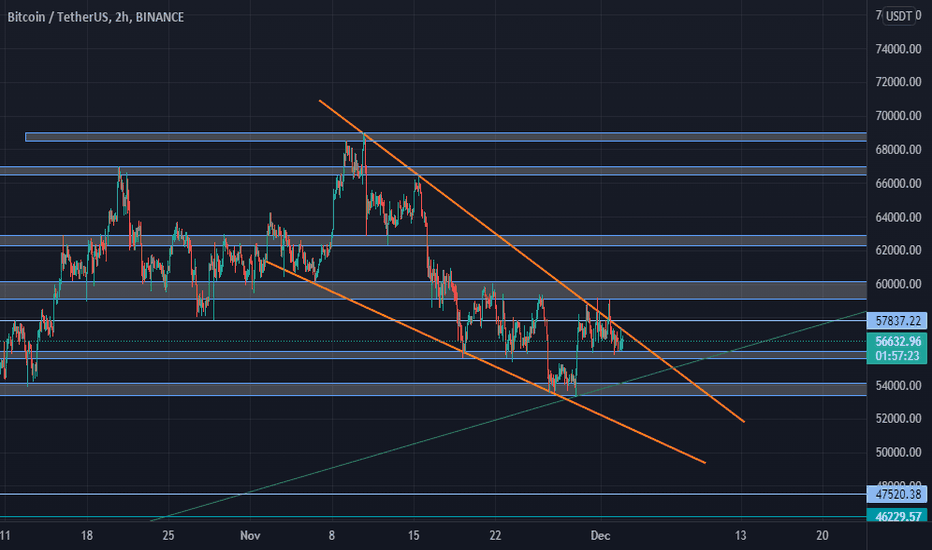Click the 60000.00 price axis tick
The width and height of the screenshot is (932, 550).
(898, 284)
